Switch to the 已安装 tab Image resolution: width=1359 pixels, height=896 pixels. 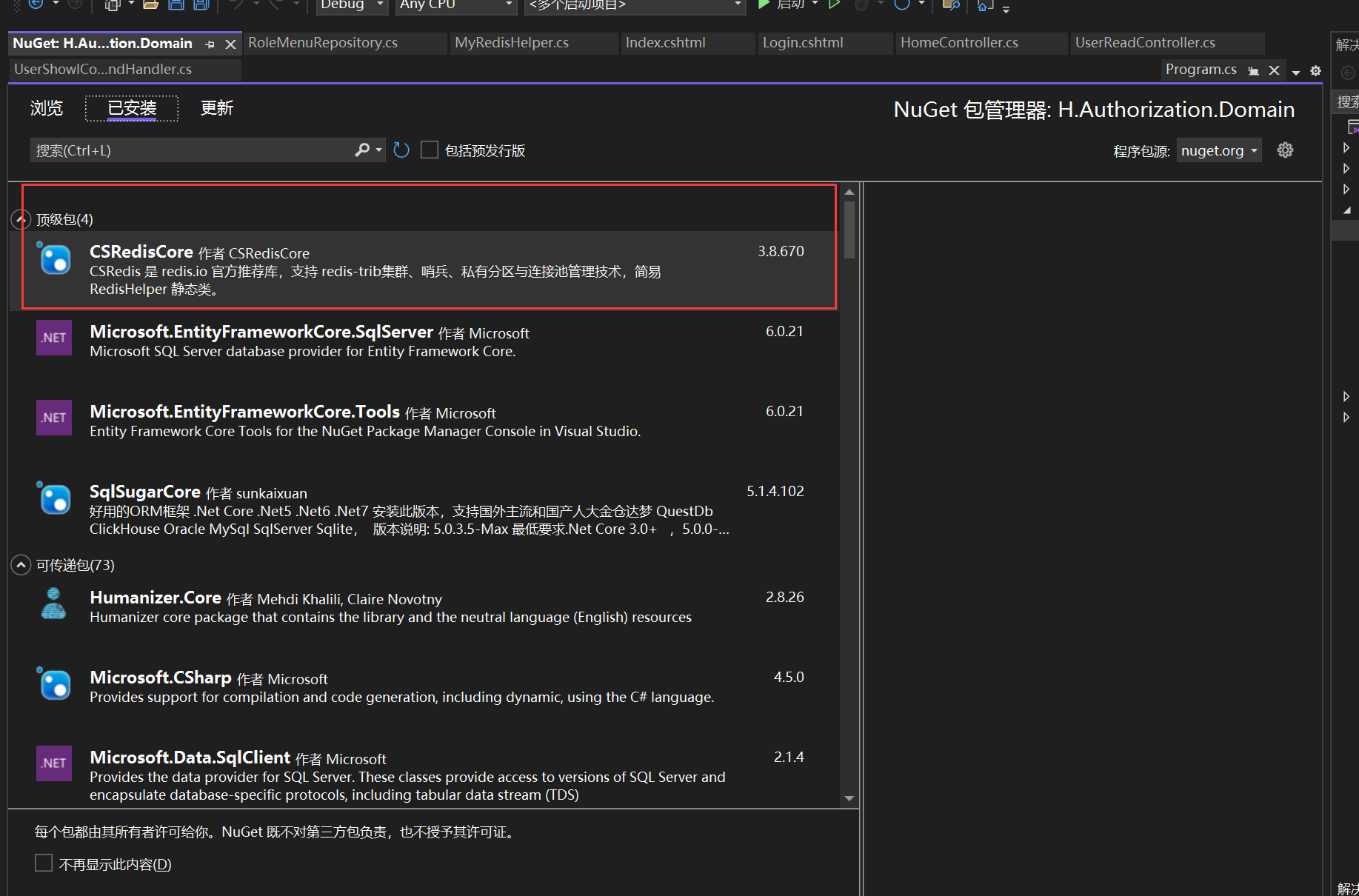132,108
